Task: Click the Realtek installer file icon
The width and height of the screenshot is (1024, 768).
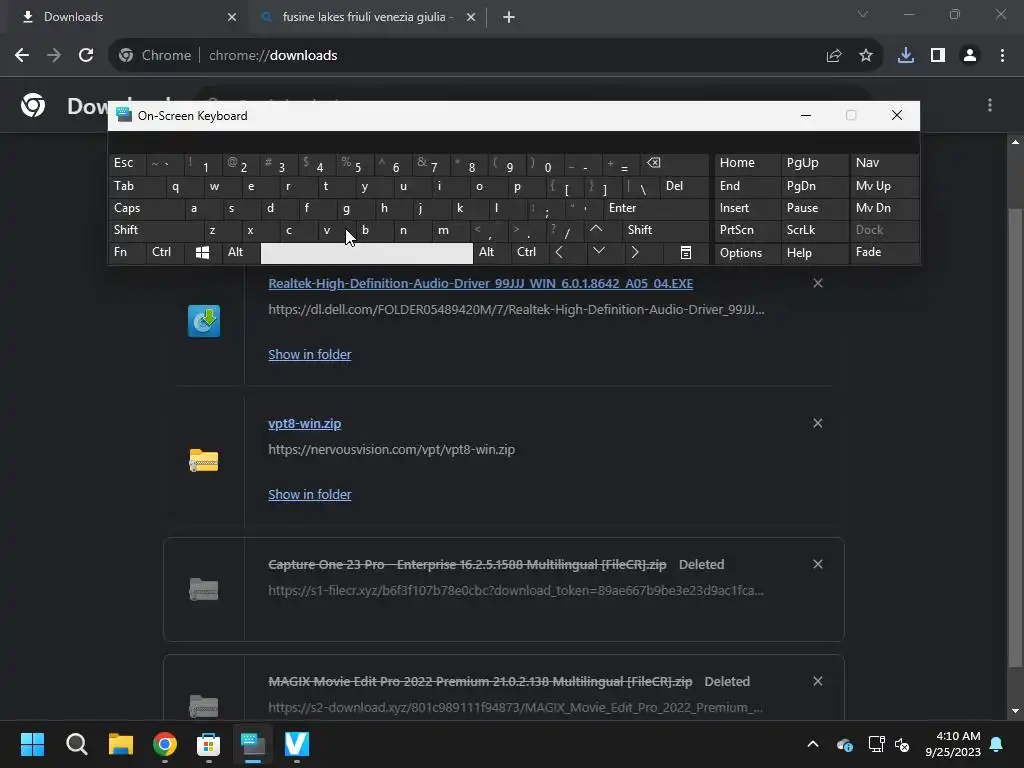Action: [204, 321]
